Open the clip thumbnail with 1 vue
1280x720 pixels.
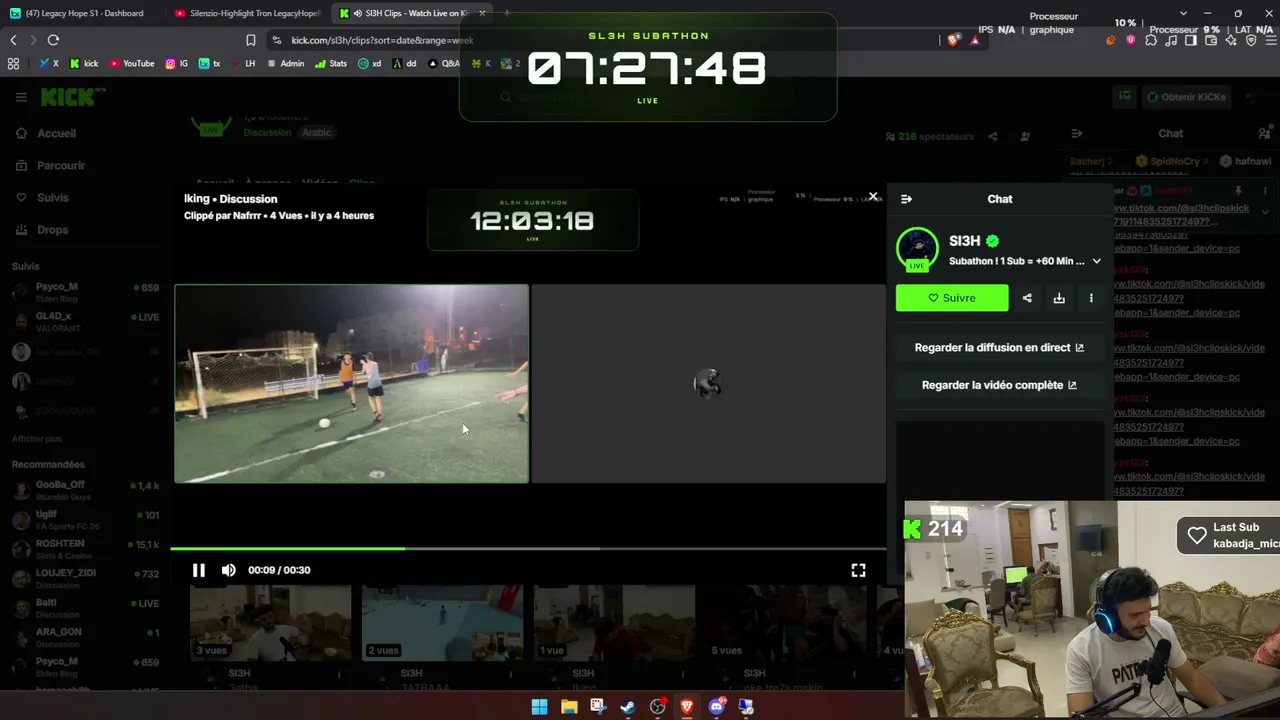[x=614, y=623]
